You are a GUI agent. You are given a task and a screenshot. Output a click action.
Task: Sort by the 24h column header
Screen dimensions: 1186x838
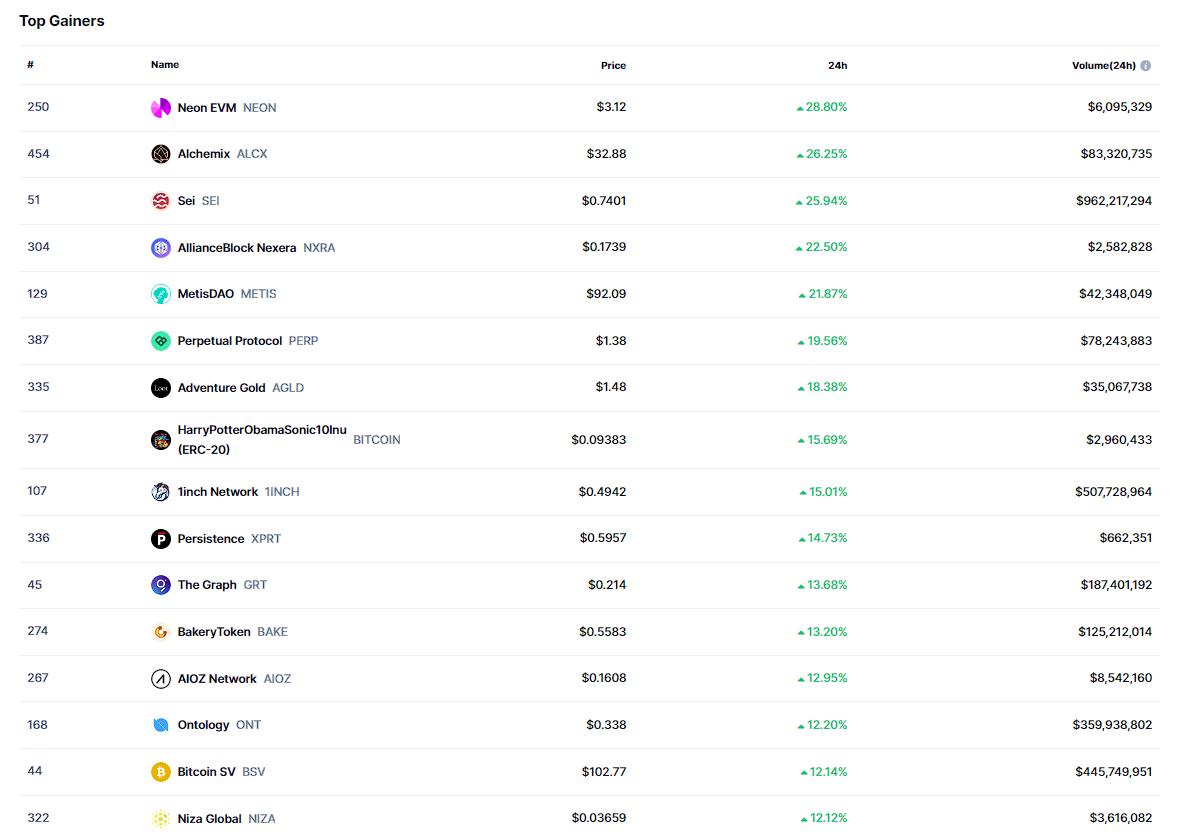point(837,66)
